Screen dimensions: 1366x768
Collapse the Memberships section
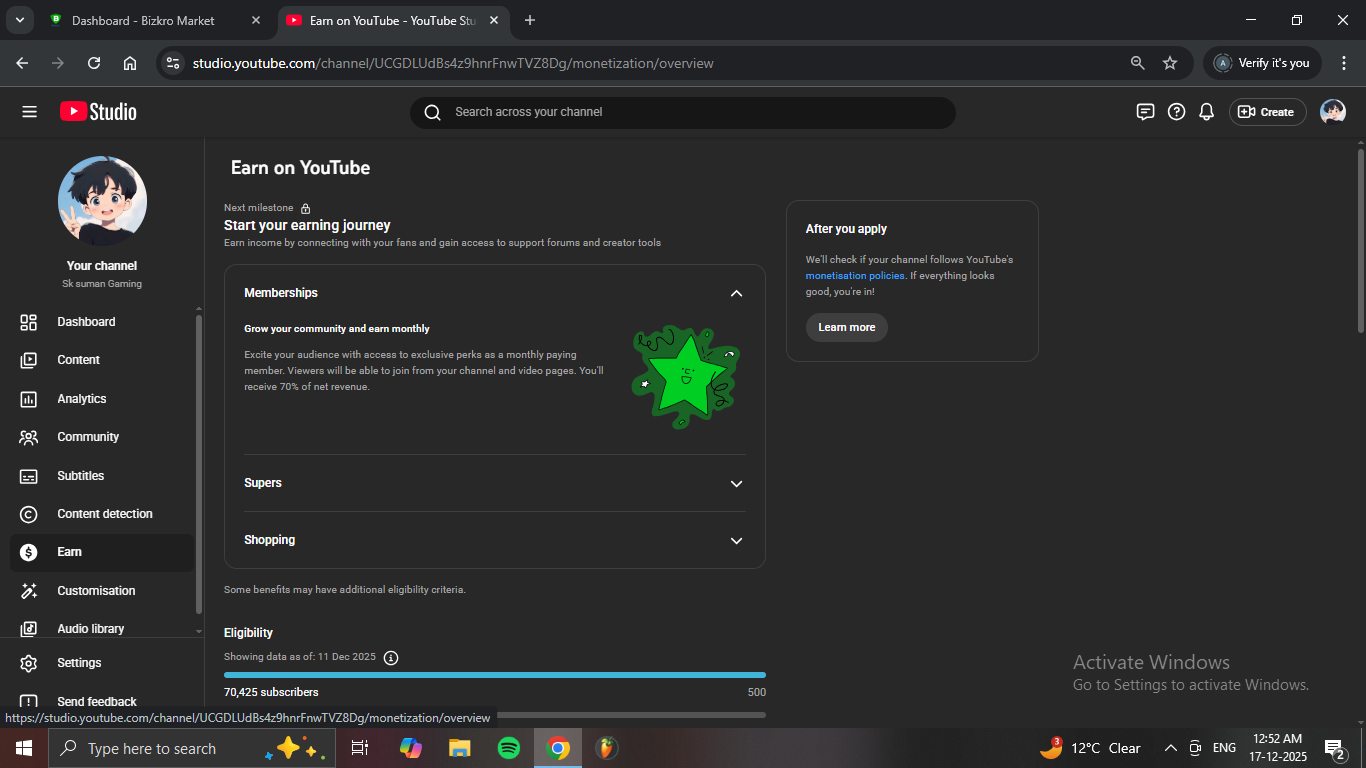click(x=736, y=293)
